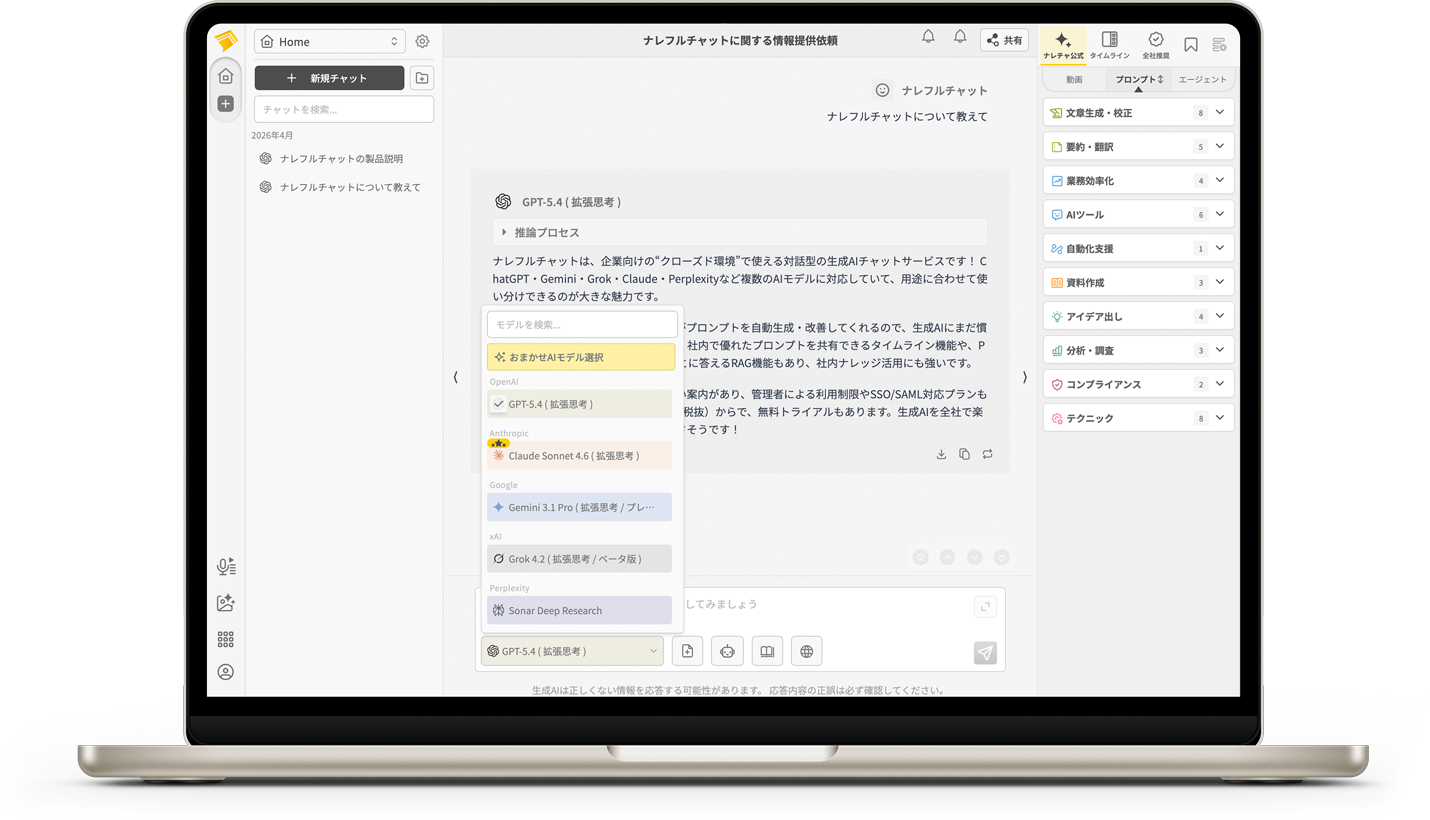
Task: Toggle the web search globe icon
Action: click(806, 651)
